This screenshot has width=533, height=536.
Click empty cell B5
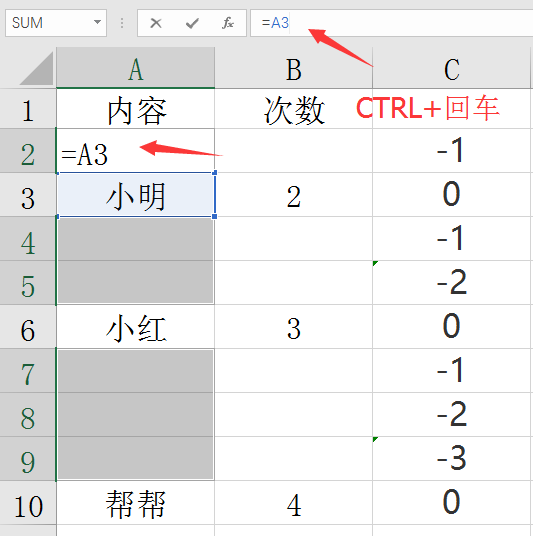coord(293,283)
